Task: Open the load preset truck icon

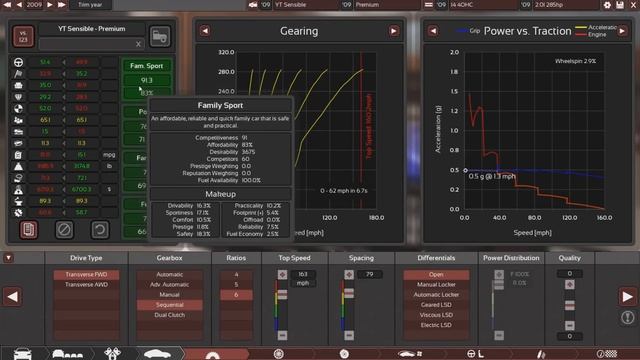Action: pyautogui.click(x=160, y=36)
